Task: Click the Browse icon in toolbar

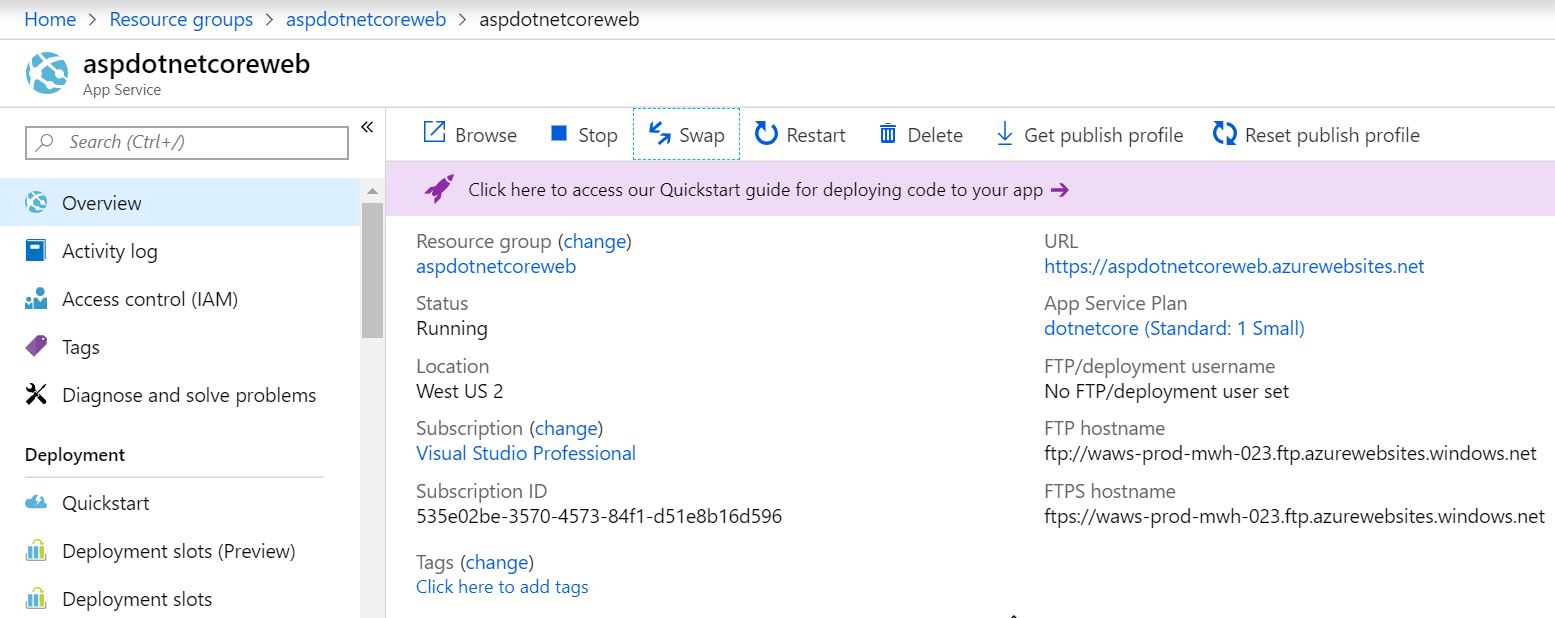Action: coord(434,133)
